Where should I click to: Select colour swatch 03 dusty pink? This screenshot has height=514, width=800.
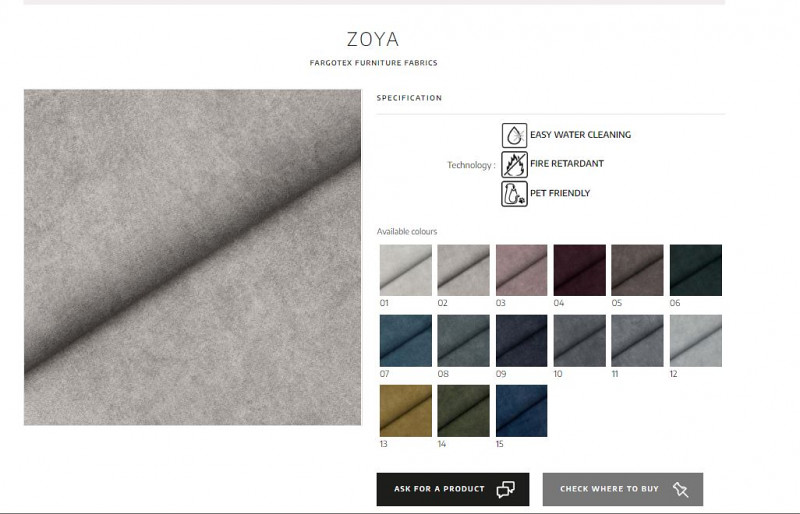(521, 270)
